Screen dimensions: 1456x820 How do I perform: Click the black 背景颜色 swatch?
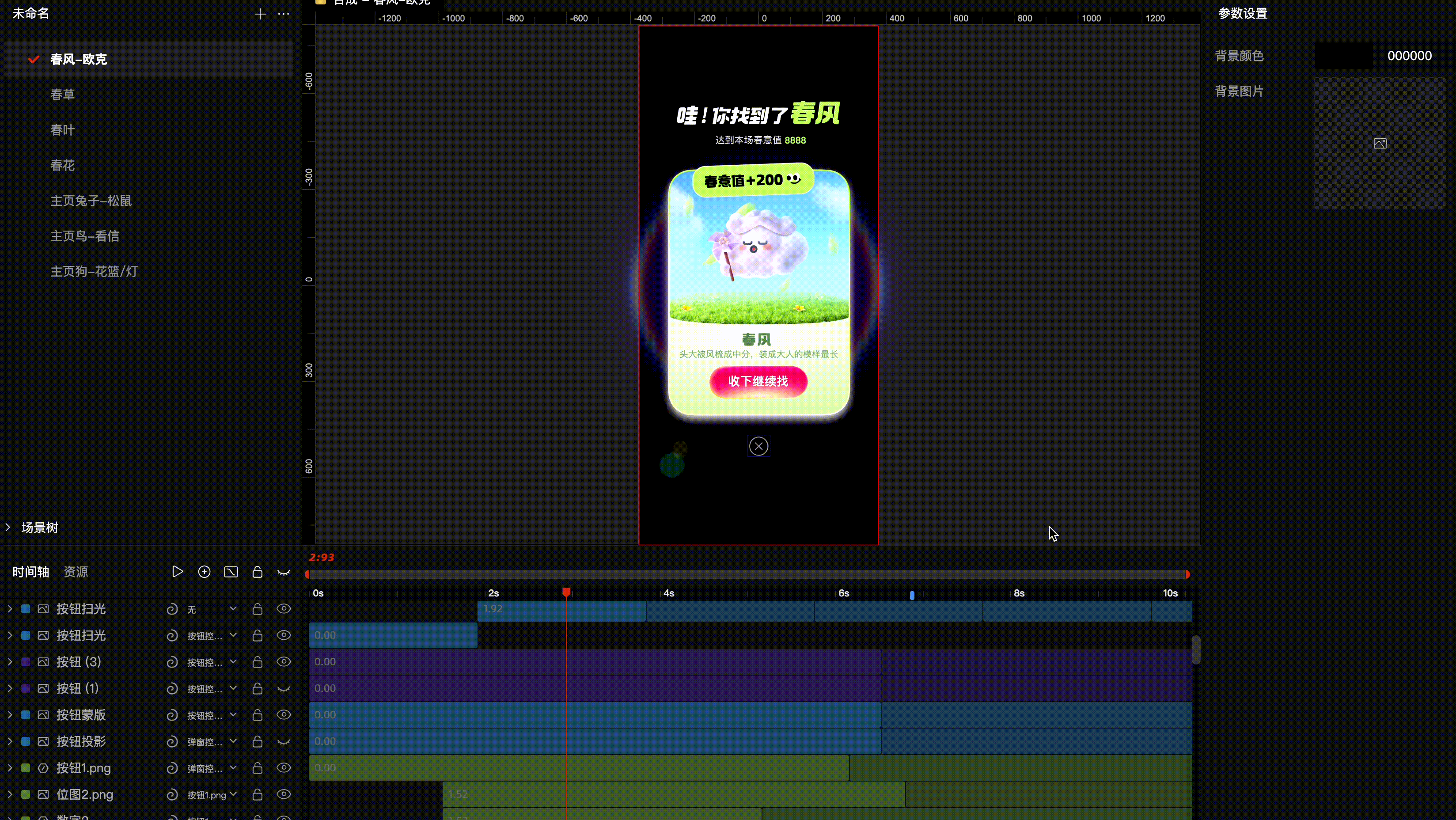point(1343,55)
